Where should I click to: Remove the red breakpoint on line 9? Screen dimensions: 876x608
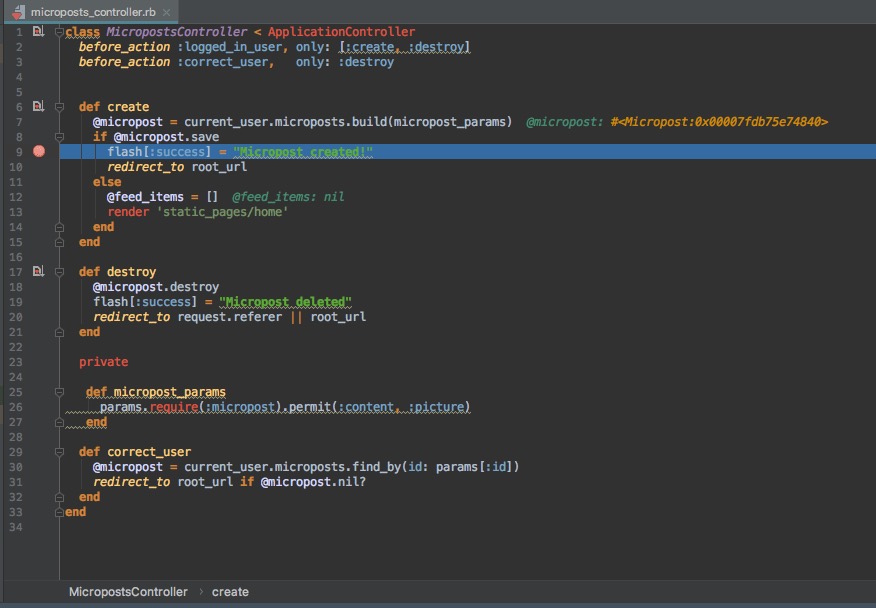(x=39, y=152)
